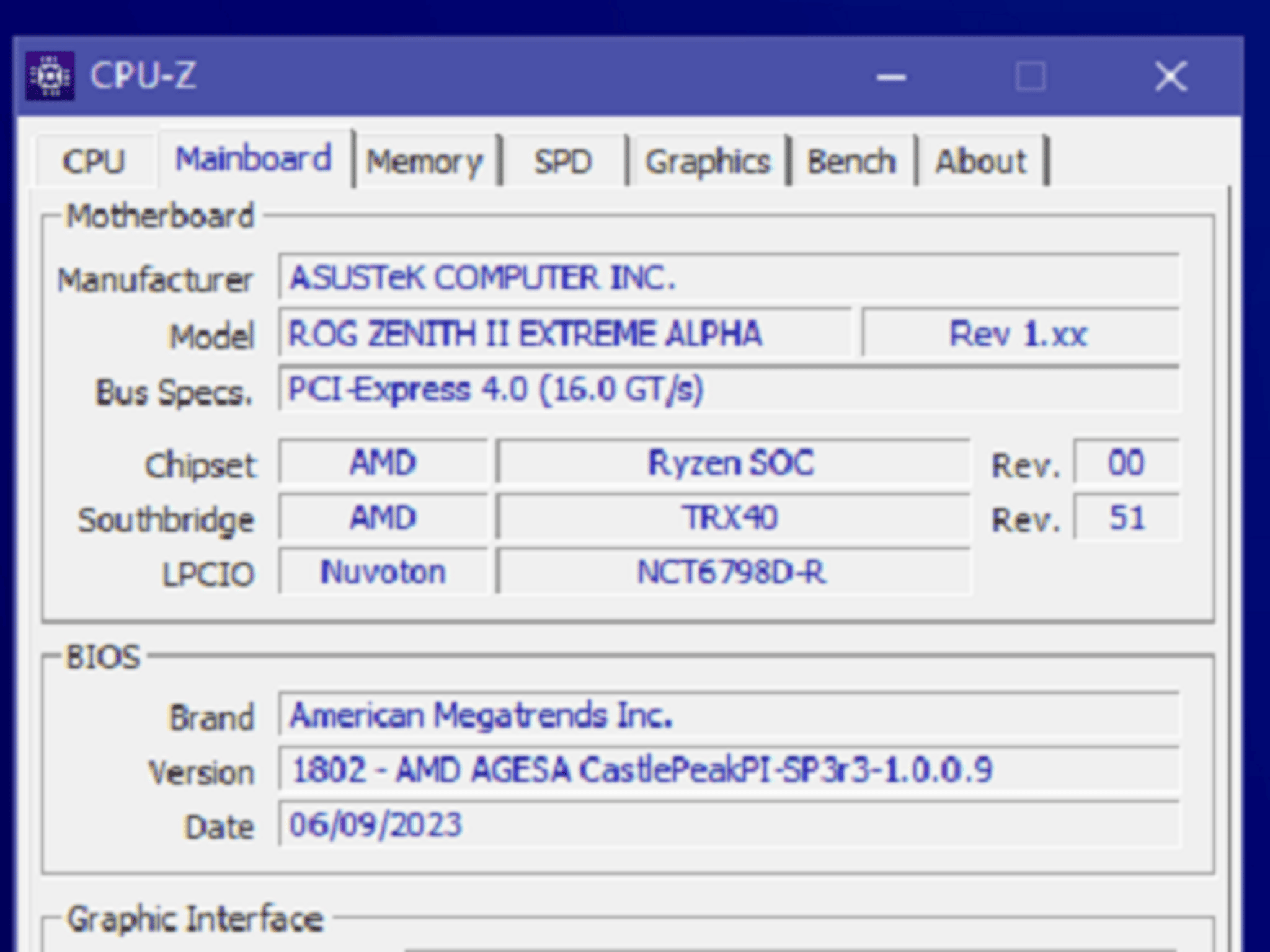View the About tab
1270x952 pixels.
(x=980, y=161)
